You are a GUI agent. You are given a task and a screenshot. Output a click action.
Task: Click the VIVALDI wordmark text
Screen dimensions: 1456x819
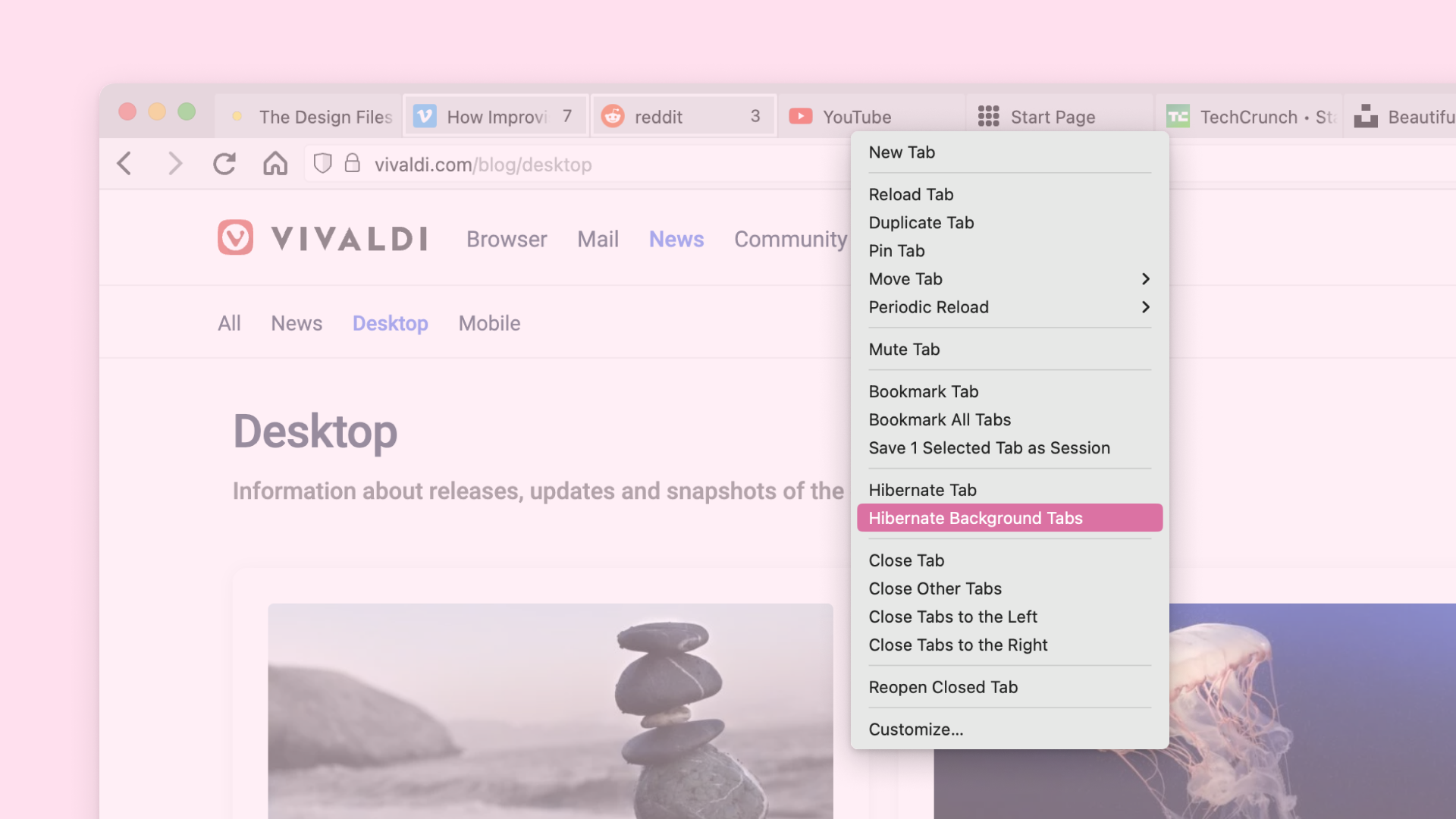coord(350,239)
